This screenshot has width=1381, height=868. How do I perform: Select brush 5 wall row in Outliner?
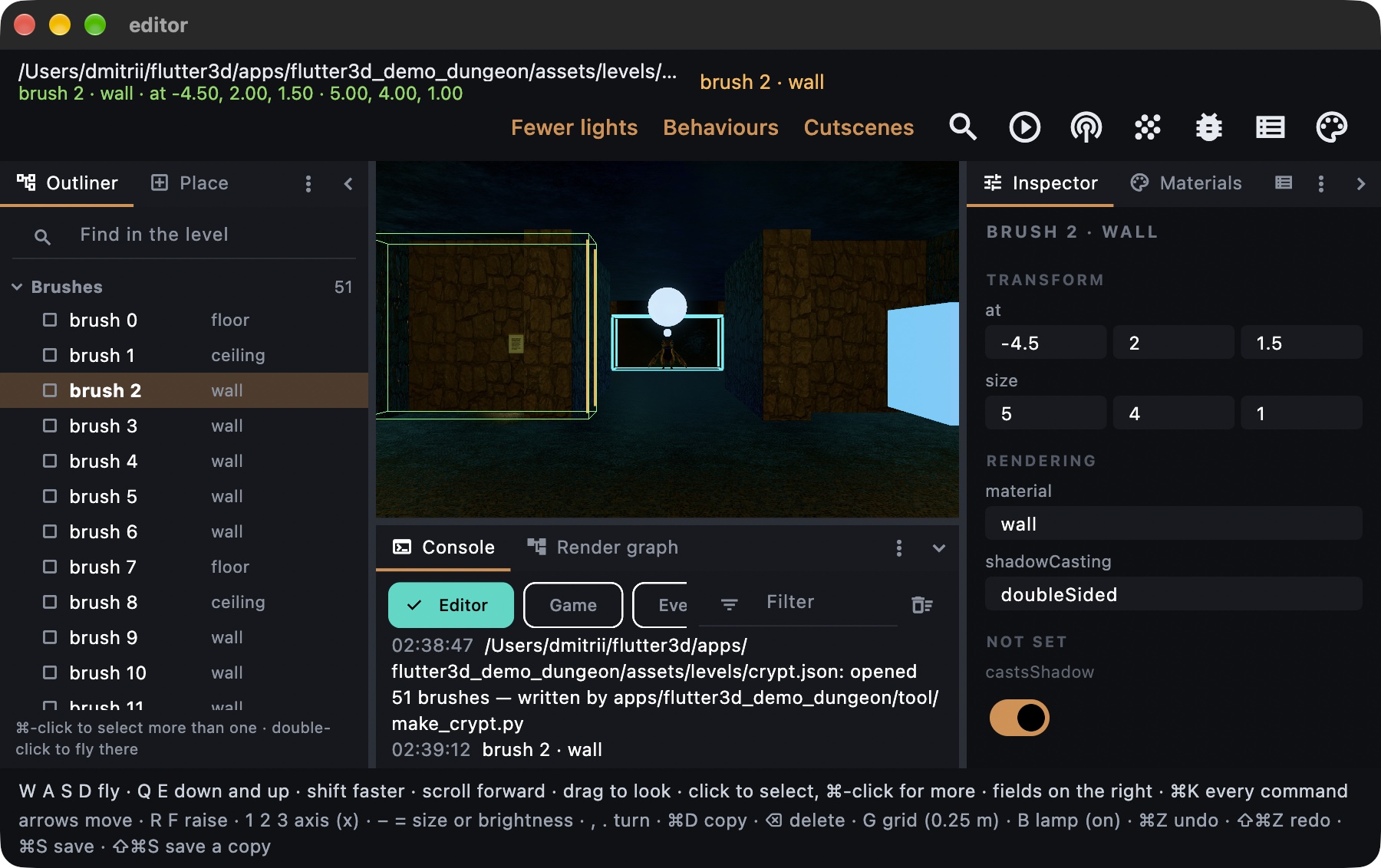pyautogui.click(x=184, y=496)
